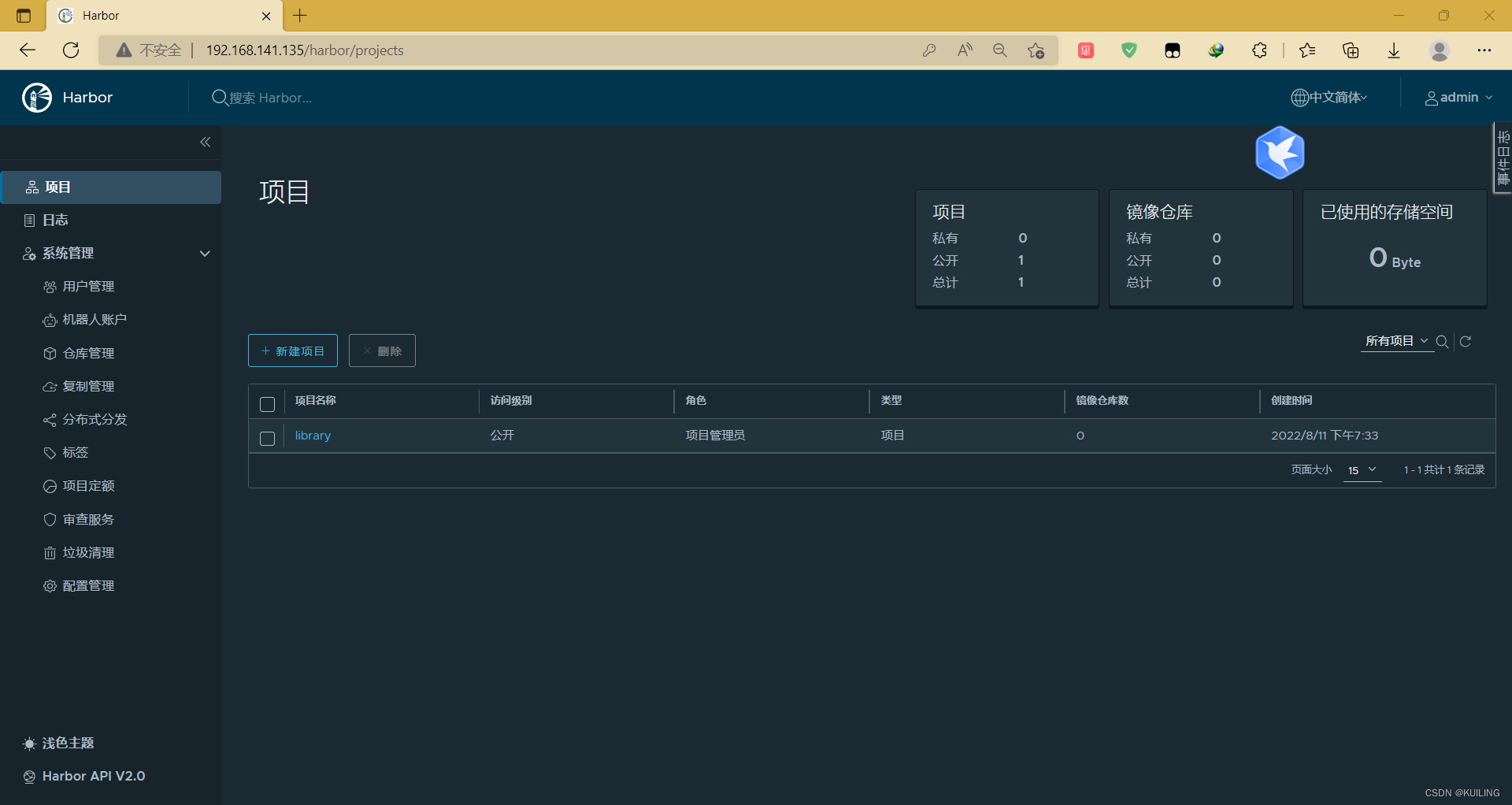1512x805 pixels.
Task: Open 垃圾清理 garbage collection
Action: tap(88, 553)
